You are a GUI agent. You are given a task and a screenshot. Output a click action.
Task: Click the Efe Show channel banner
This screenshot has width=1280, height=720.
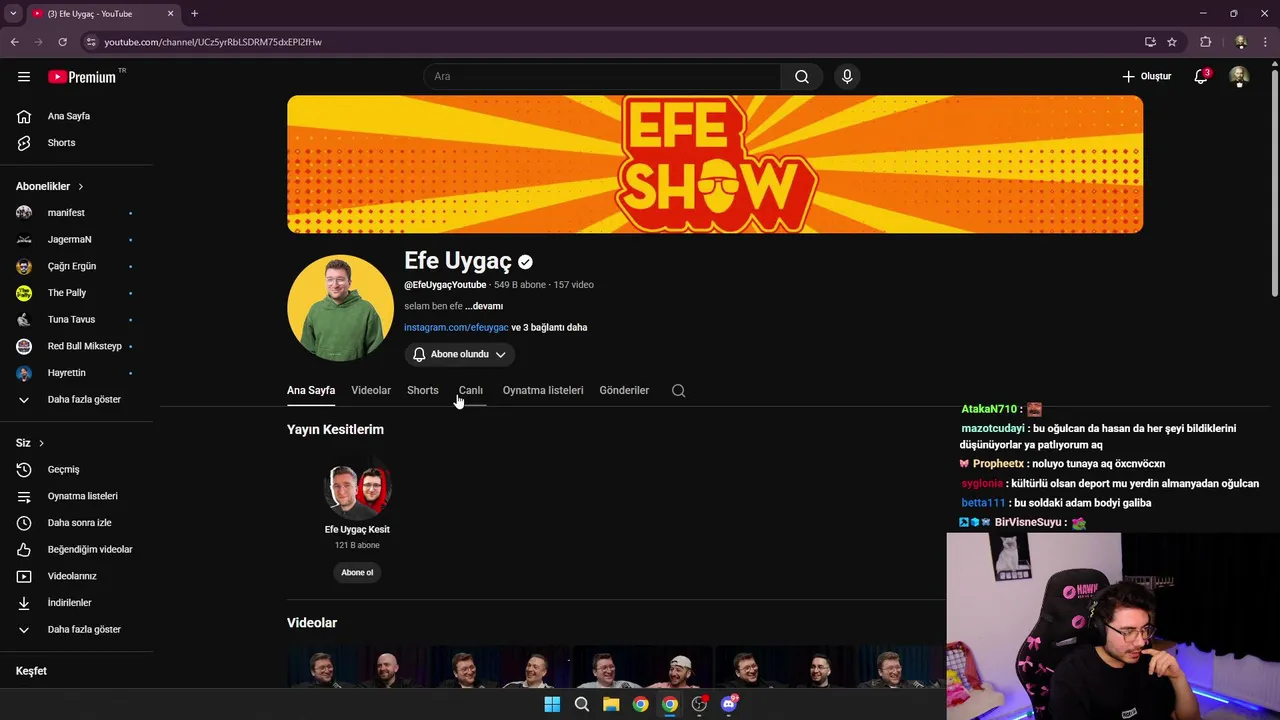pyautogui.click(x=715, y=164)
